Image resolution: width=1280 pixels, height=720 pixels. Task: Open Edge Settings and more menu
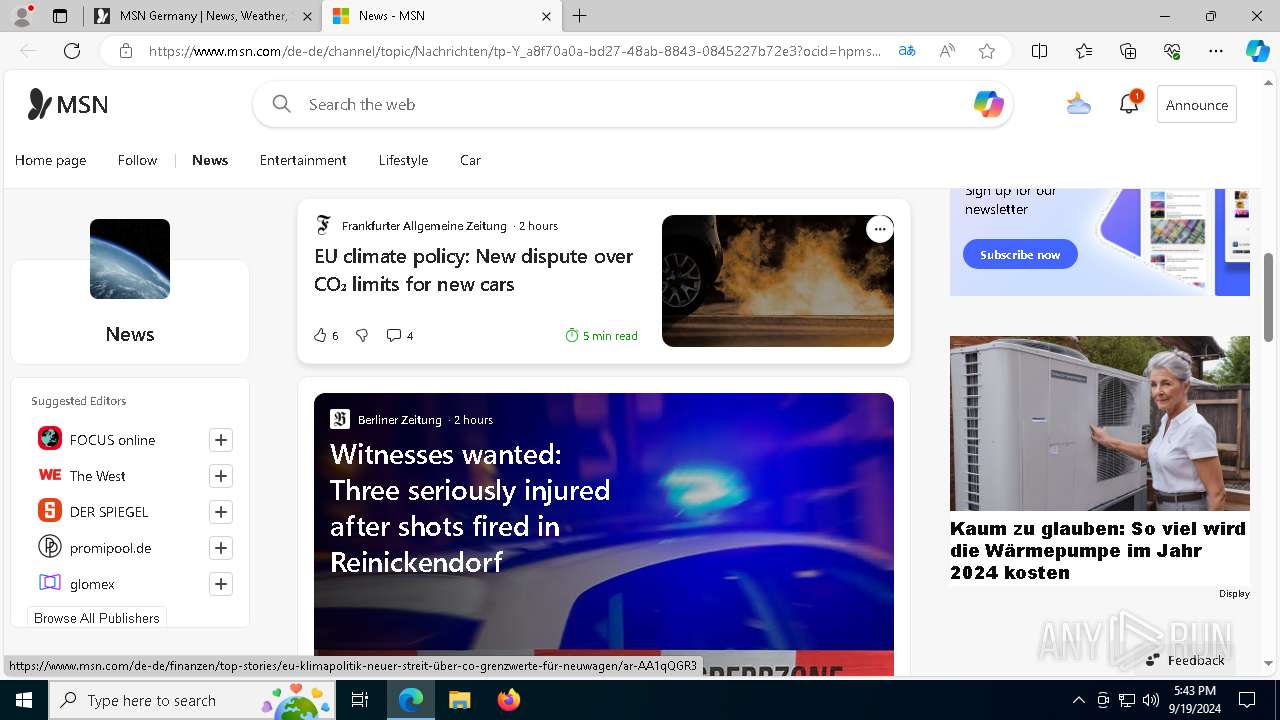point(1216,51)
